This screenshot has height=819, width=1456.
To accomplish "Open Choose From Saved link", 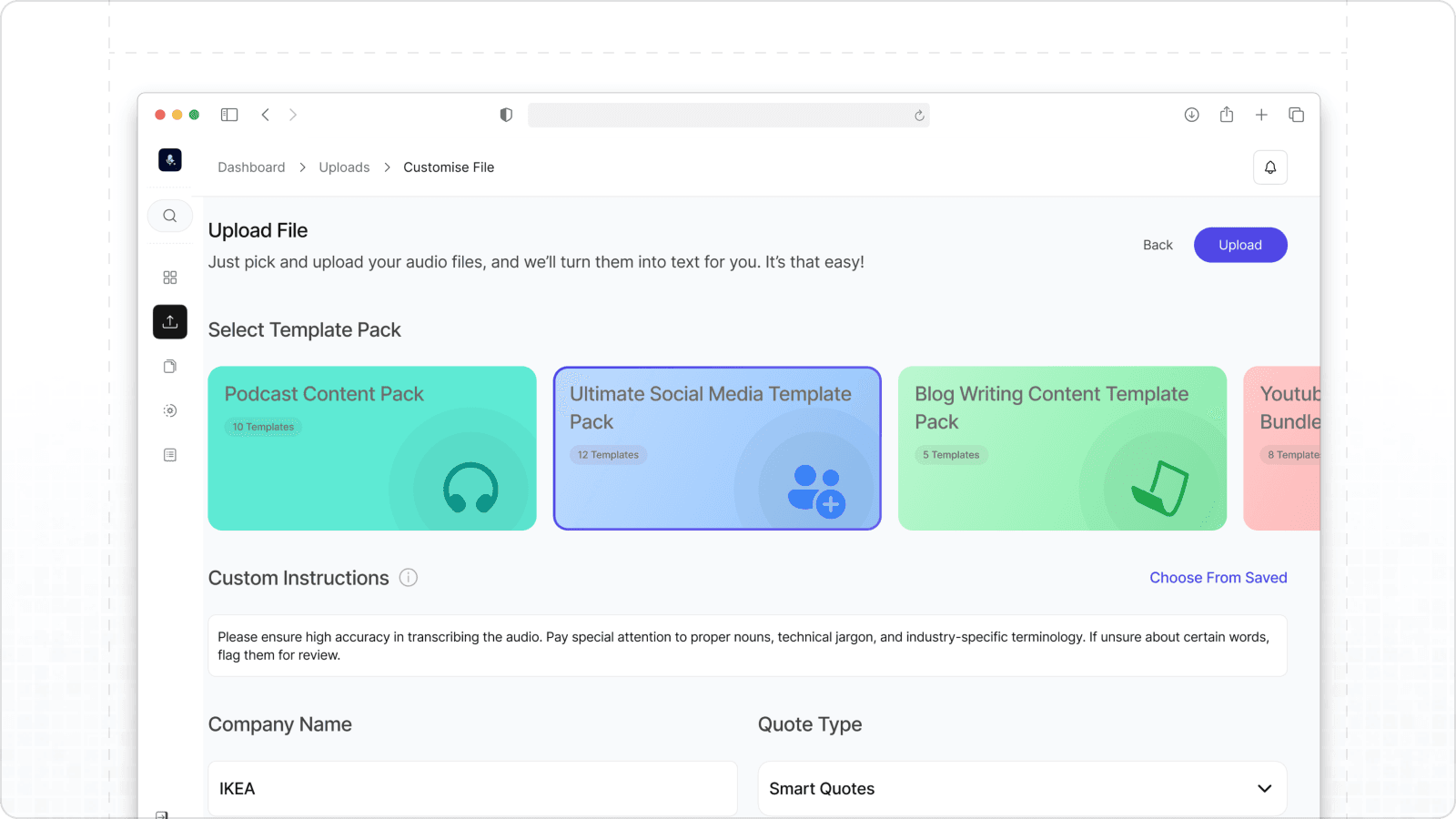I will [1218, 578].
